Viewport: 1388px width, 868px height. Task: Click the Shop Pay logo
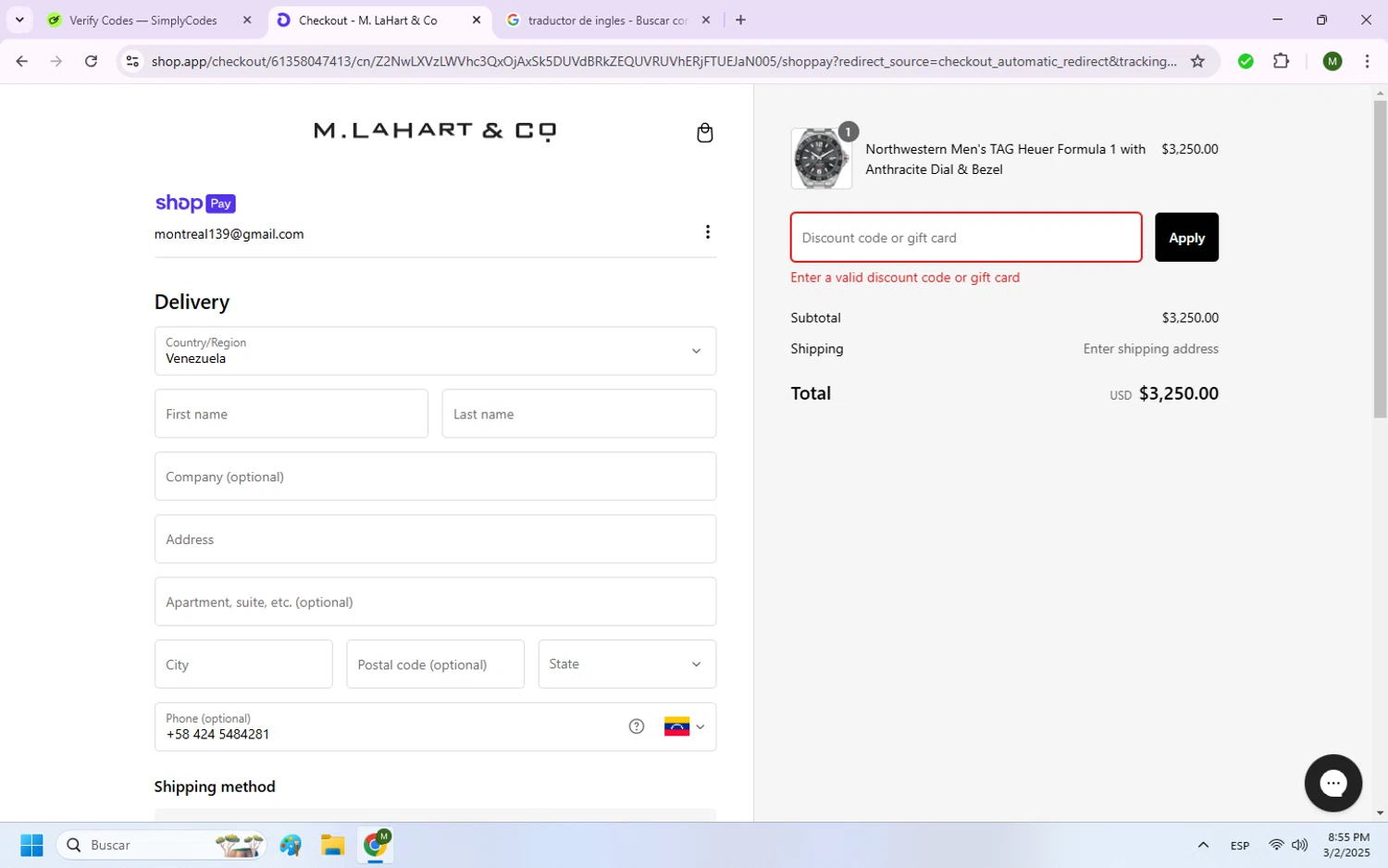click(x=195, y=204)
